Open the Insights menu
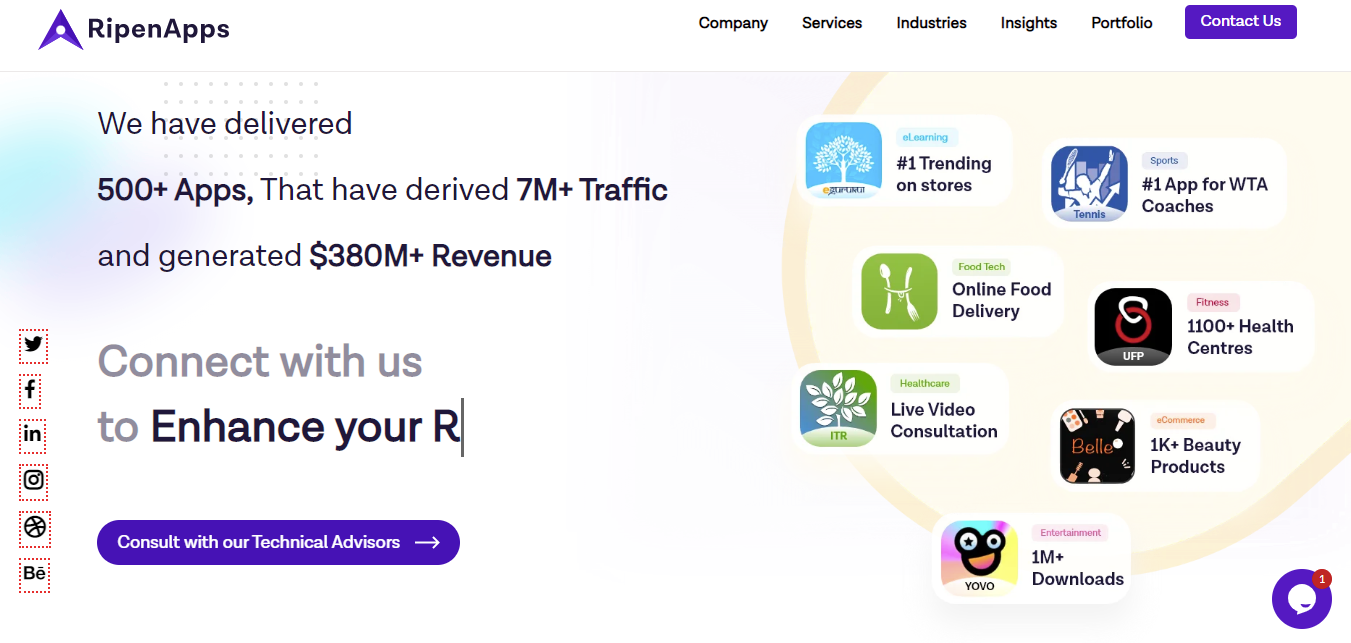1351x643 pixels. point(1029,23)
